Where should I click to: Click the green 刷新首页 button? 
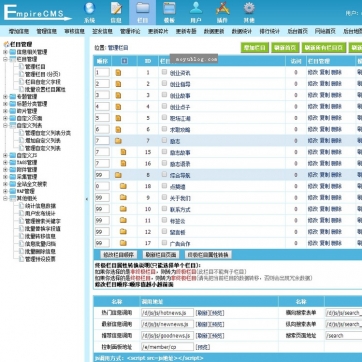click(x=285, y=48)
